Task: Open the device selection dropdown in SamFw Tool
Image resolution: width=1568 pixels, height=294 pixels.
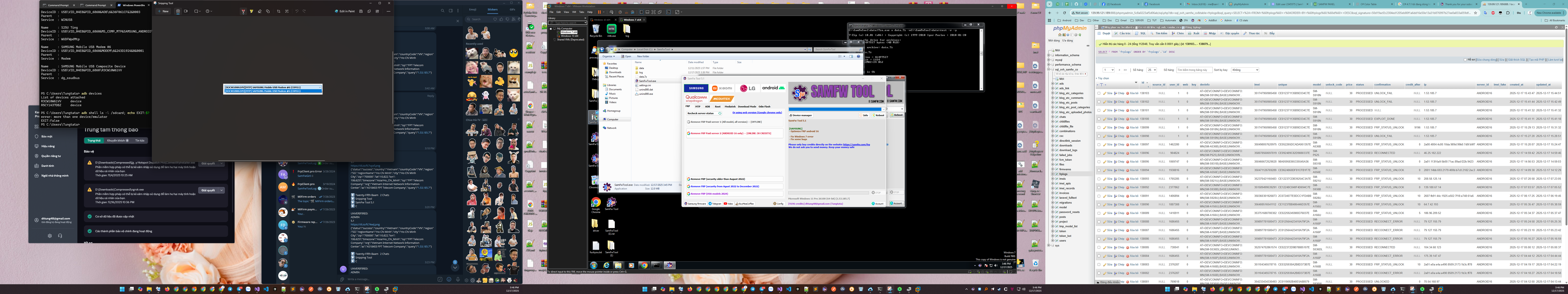Action: click(883, 110)
